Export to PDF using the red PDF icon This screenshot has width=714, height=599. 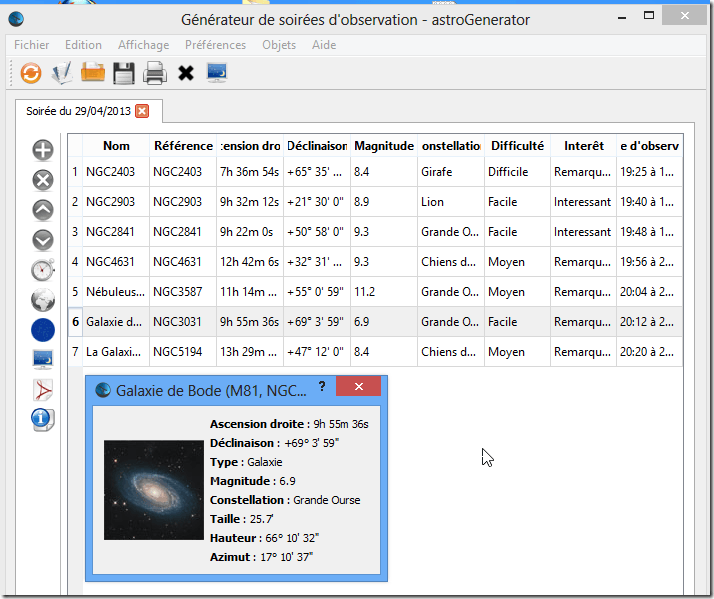43,389
